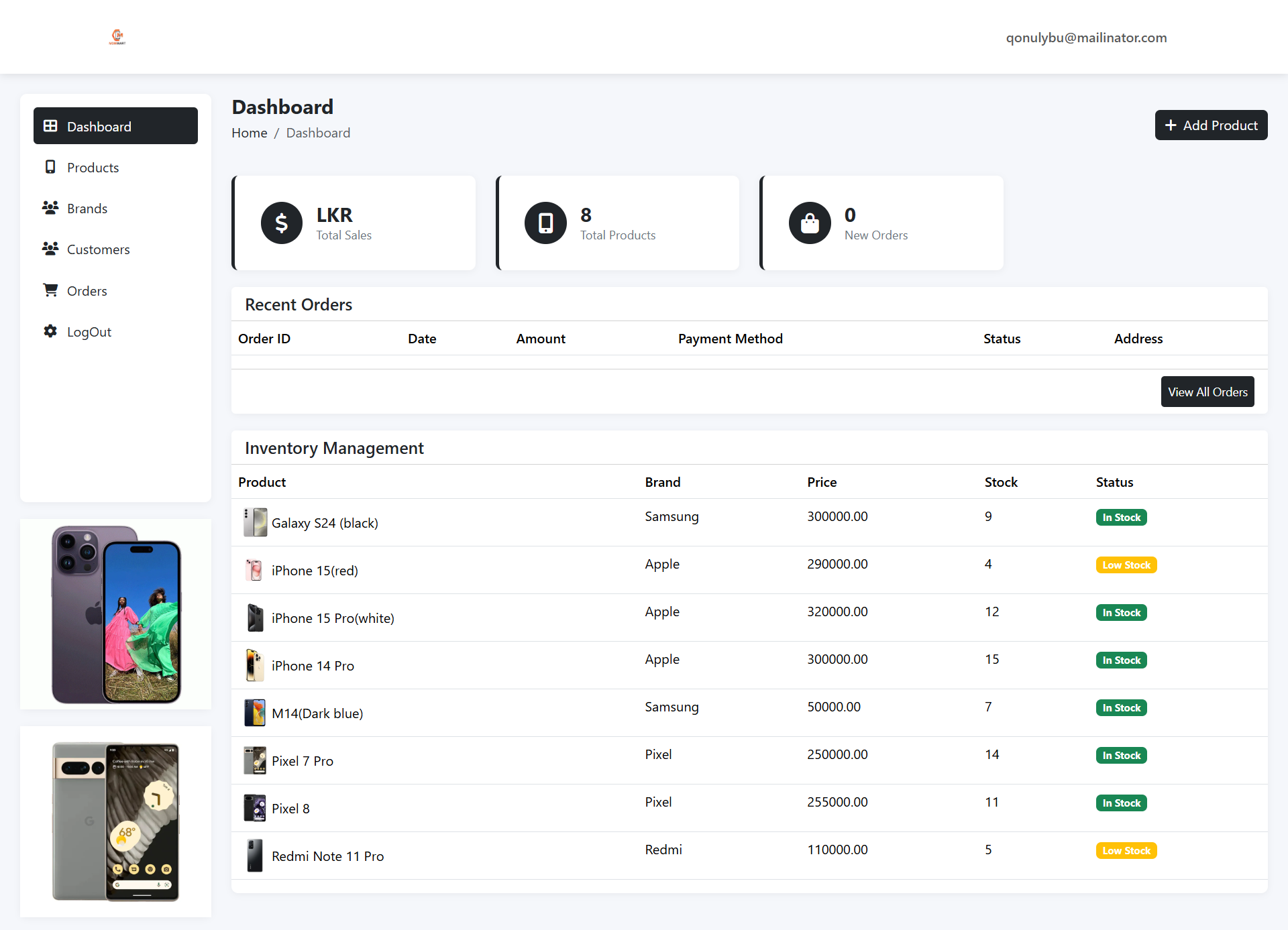Click the Orders cart icon in sidebar
The width and height of the screenshot is (1288, 930).
[x=50, y=290]
